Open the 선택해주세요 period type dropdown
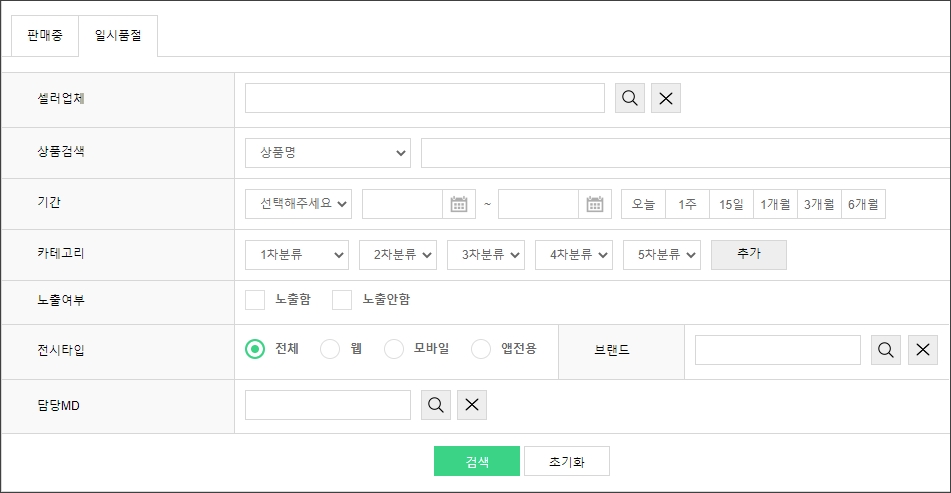Viewport: 951px width, 493px height. click(x=298, y=204)
